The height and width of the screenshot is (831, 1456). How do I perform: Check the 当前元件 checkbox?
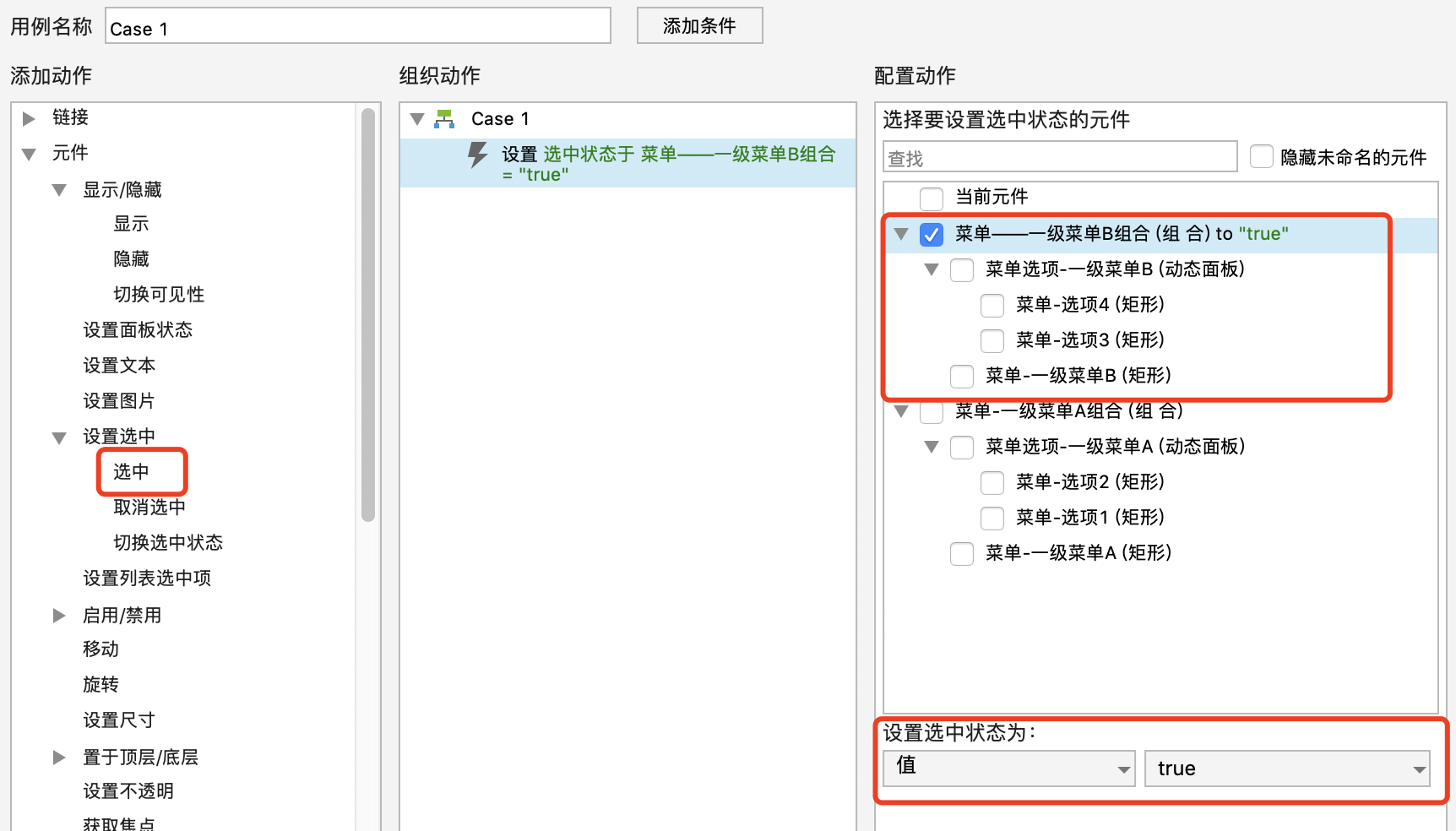[x=932, y=198]
